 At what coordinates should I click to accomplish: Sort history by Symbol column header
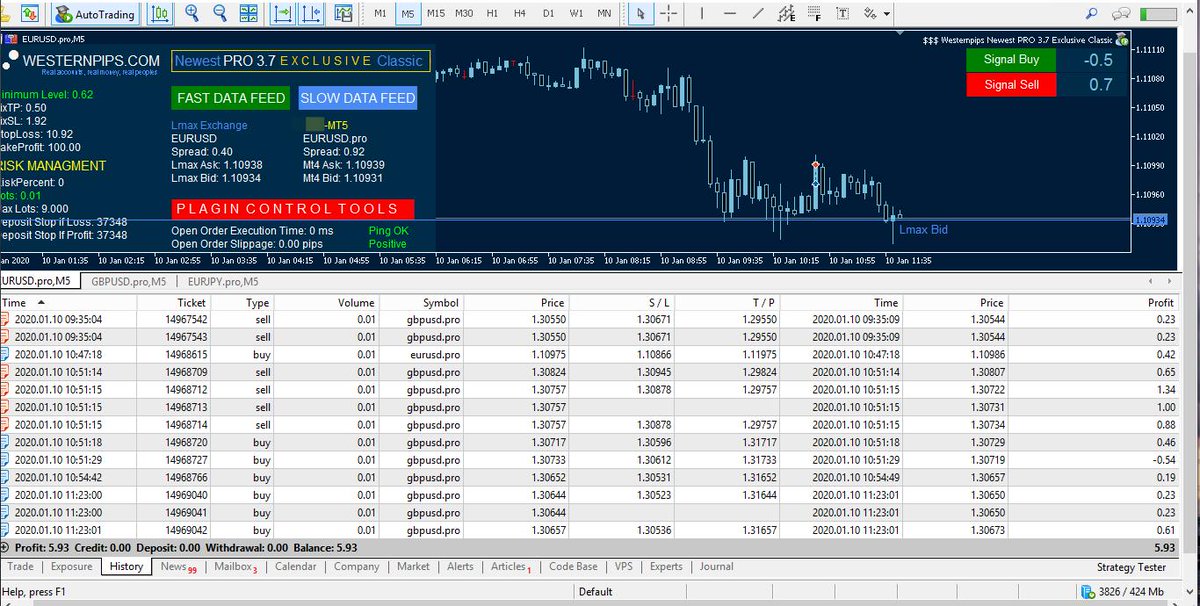click(x=422, y=302)
